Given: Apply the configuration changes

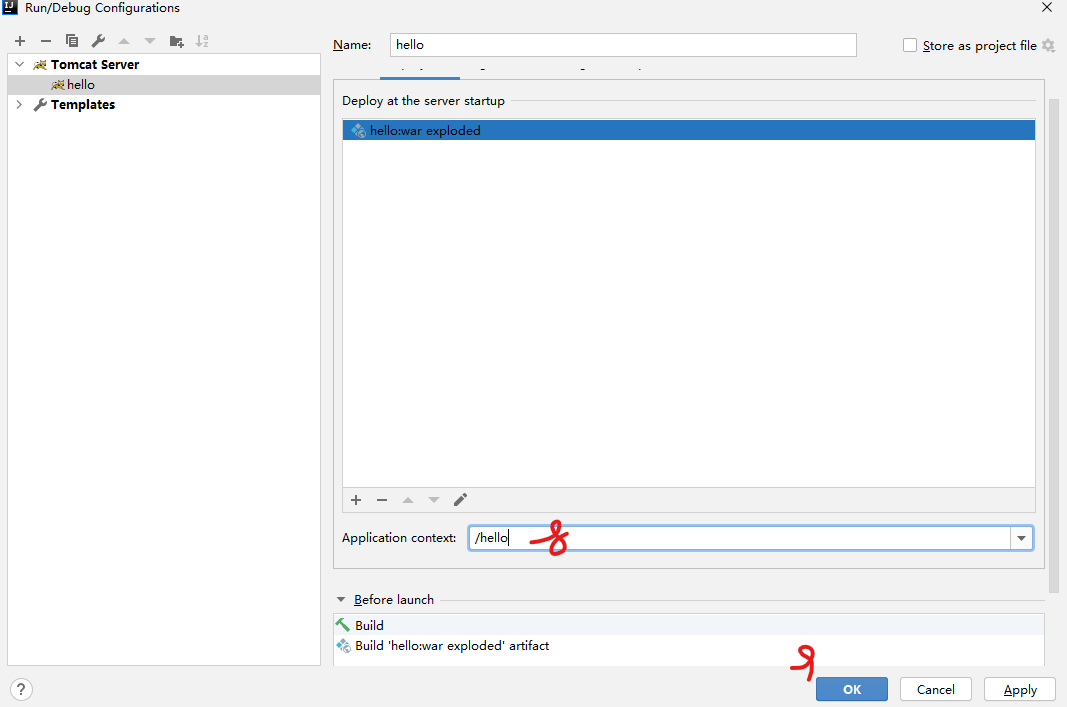Looking at the screenshot, I should pyautogui.click(x=1020, y=689).
